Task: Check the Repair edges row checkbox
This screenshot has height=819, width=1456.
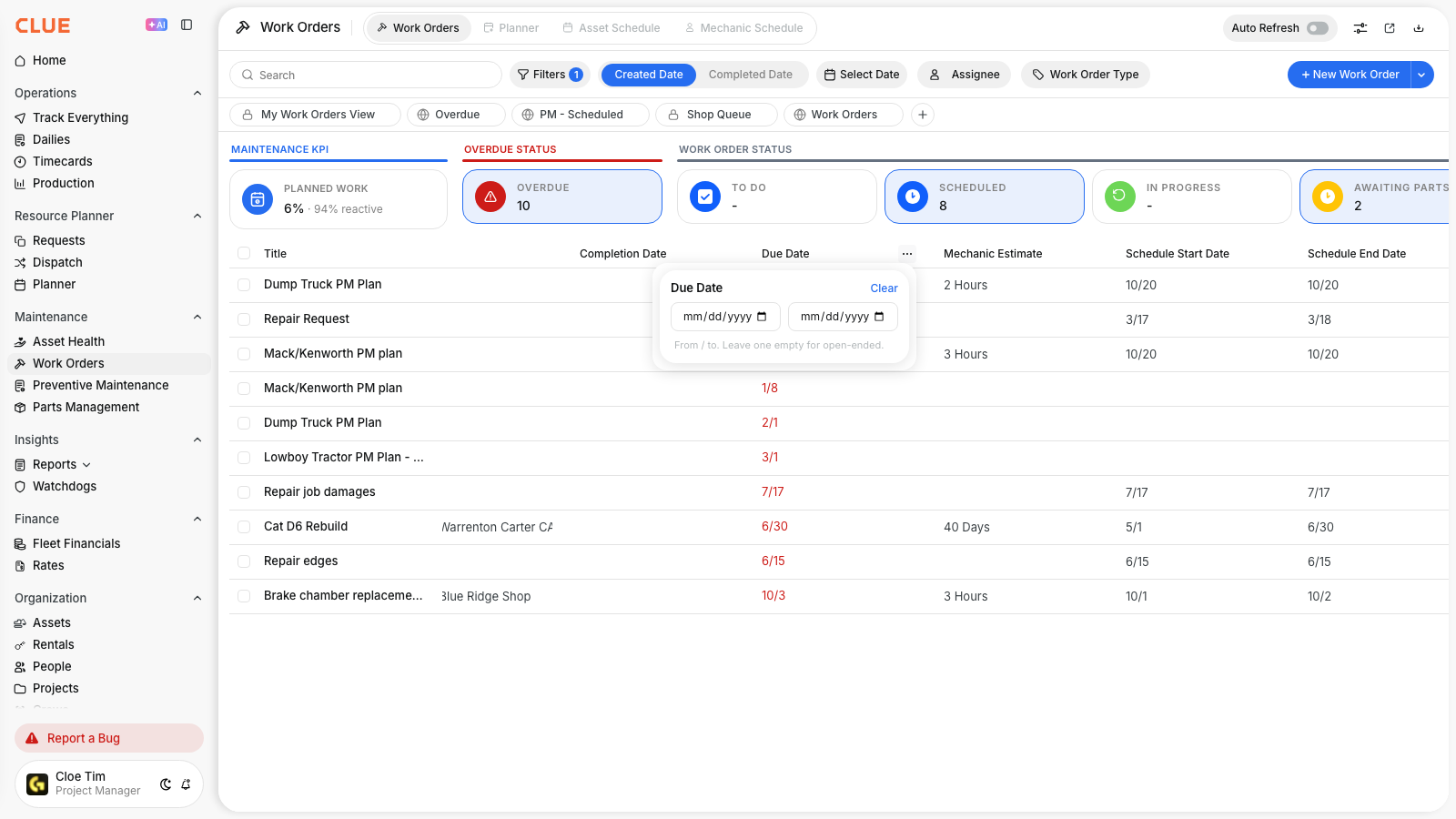Action: point(244,561)
